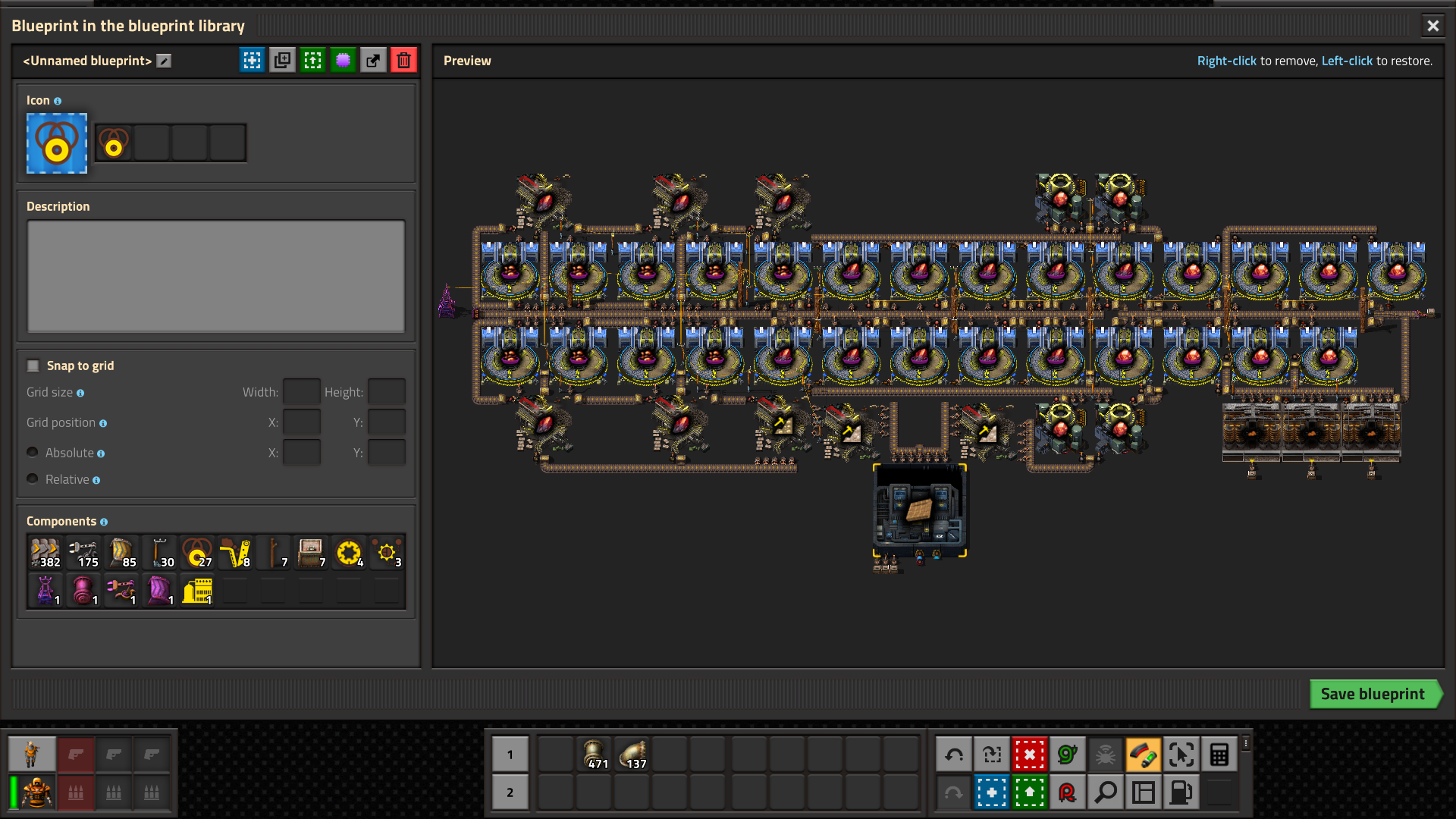This screenshot has width=1456, height=819.
Task: Select the pipe item (471) in quickbar
Action: tap(595, 755)
